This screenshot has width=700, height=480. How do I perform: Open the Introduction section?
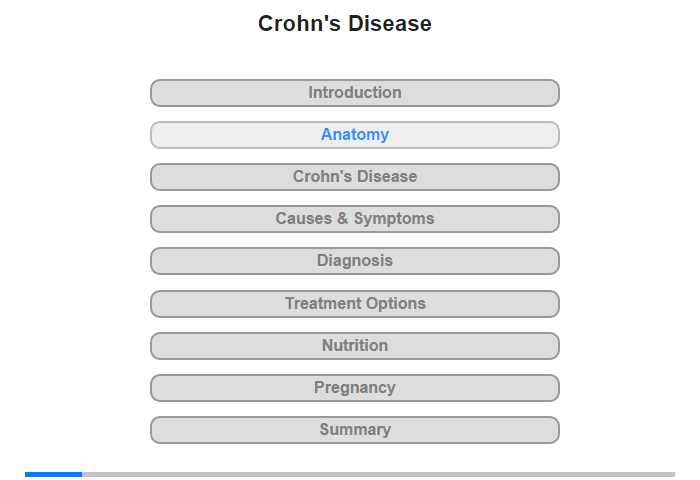[355, 93]
